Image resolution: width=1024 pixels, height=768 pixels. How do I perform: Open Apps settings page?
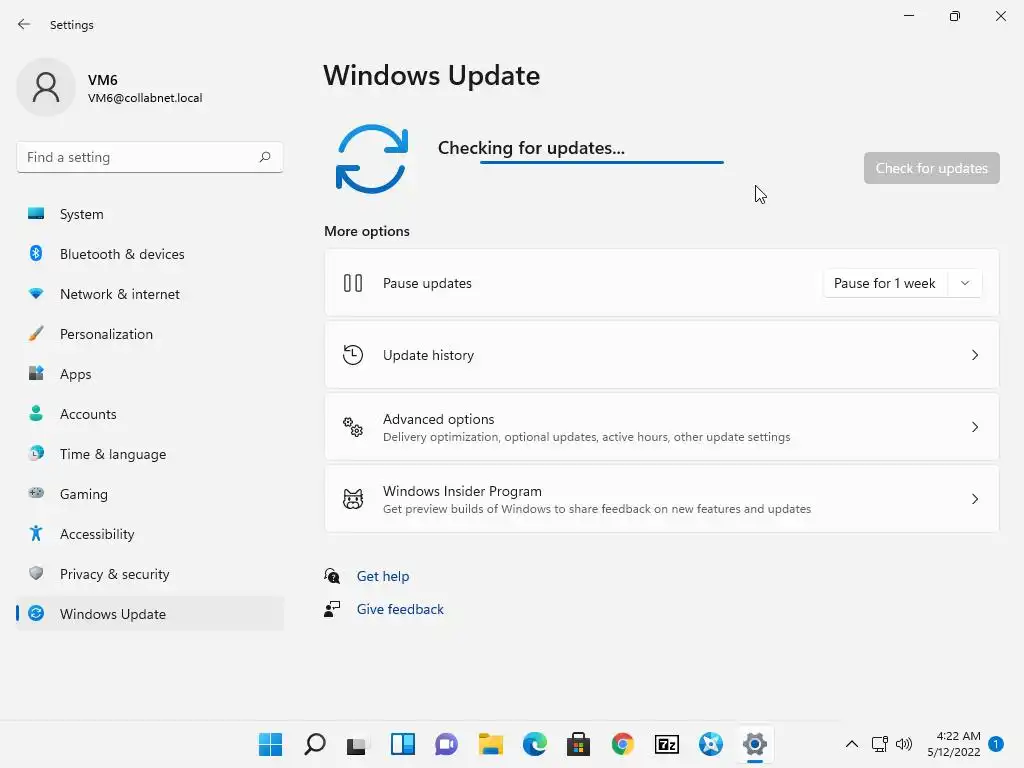(x=150, y=374)
